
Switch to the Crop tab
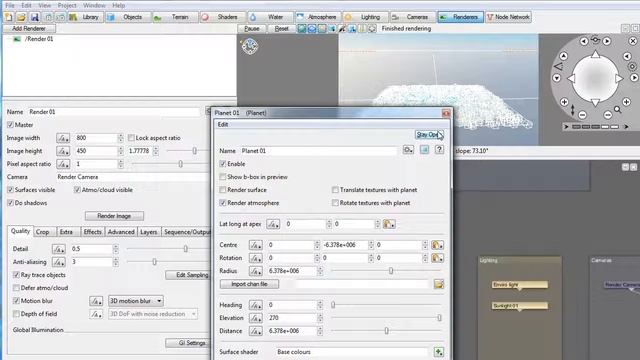[x=42, y=232]
